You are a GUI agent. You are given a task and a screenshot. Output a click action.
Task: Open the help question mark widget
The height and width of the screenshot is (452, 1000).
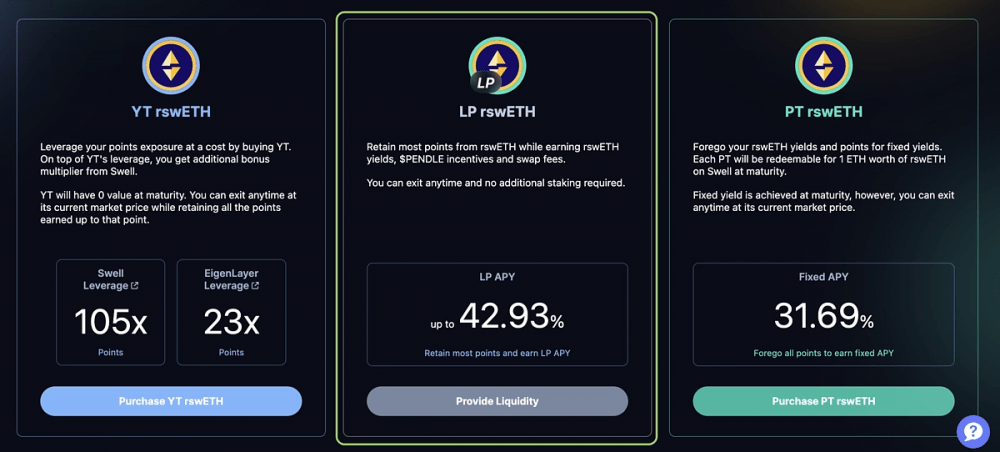click(973, 432)
